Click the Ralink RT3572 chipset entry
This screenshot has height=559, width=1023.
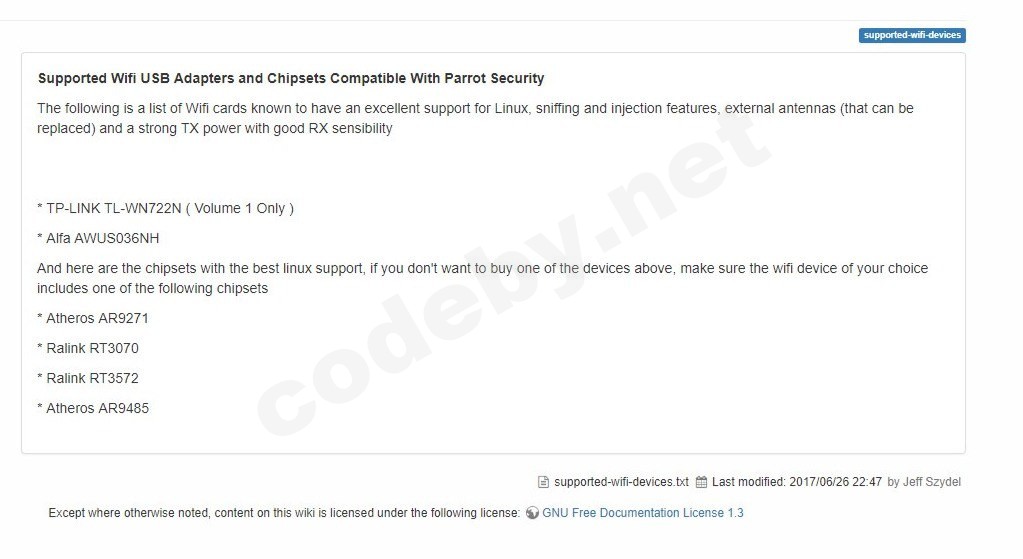pos(88,378)
